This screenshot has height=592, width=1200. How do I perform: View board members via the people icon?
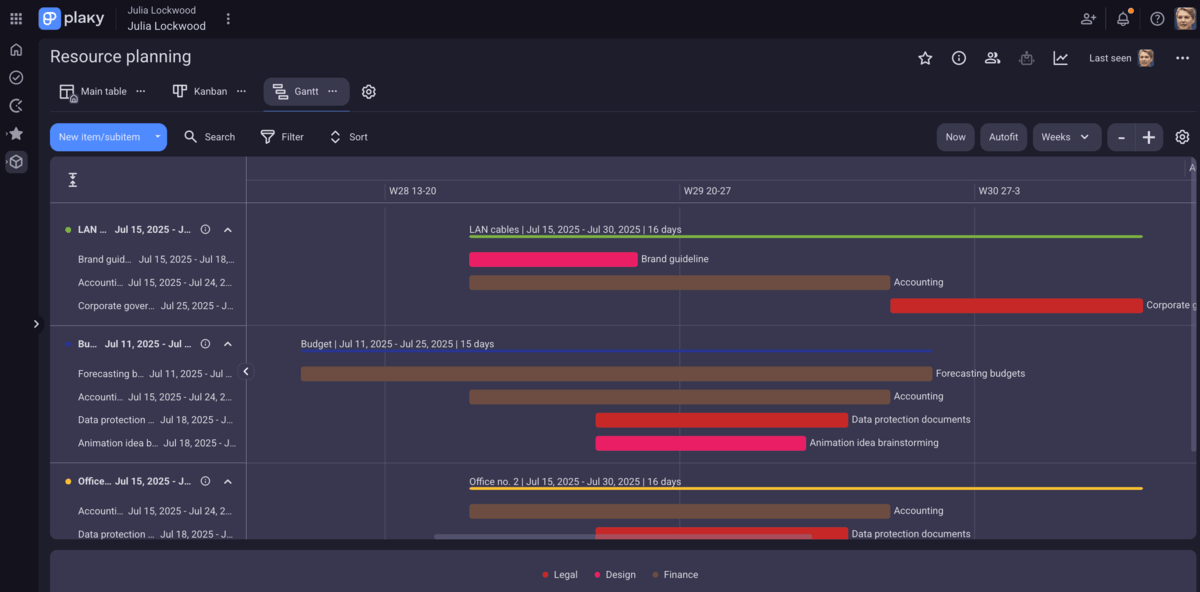click(992, 58)
